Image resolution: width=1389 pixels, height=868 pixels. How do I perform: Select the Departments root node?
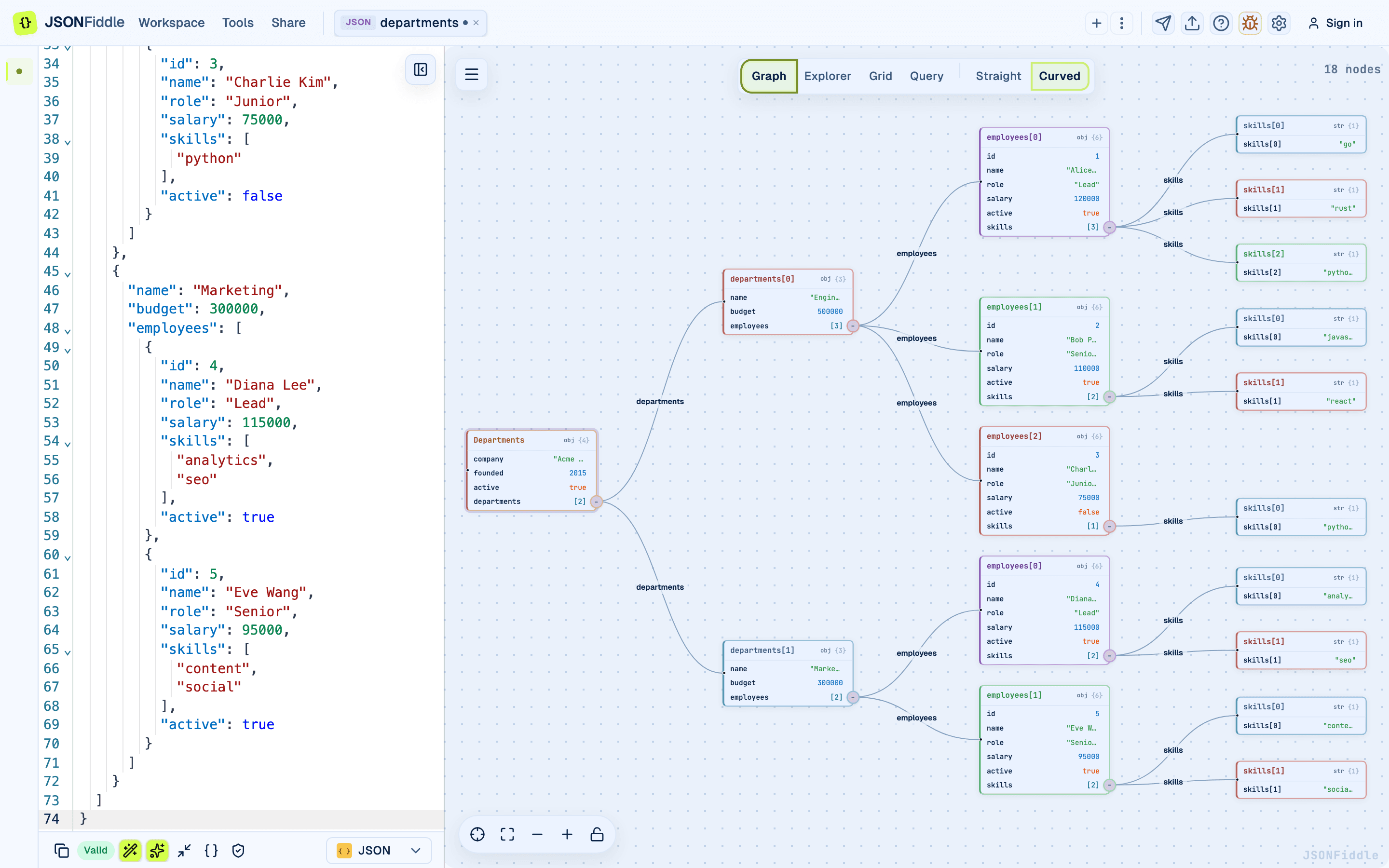531,471
